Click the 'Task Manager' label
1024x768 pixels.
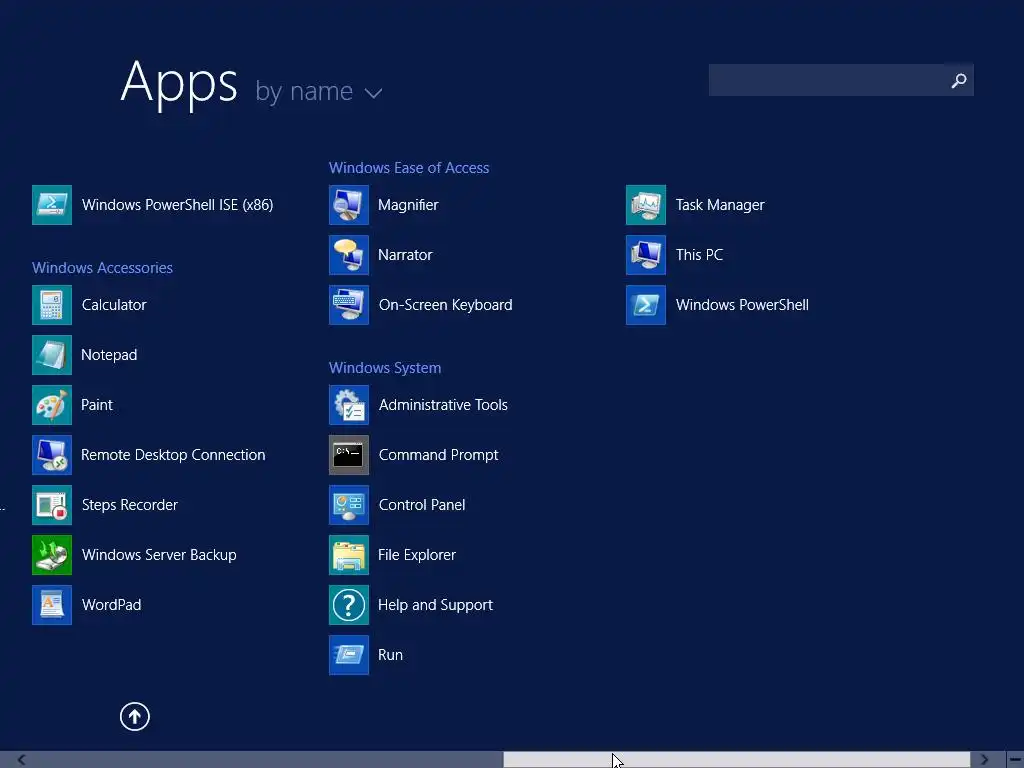[x=720, y=204]
